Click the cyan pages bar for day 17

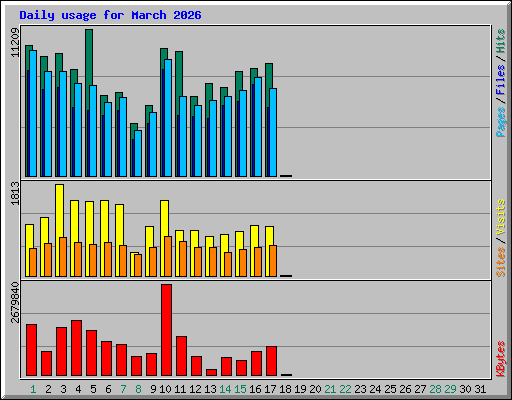pyautogui.click(x=273, y=132)
